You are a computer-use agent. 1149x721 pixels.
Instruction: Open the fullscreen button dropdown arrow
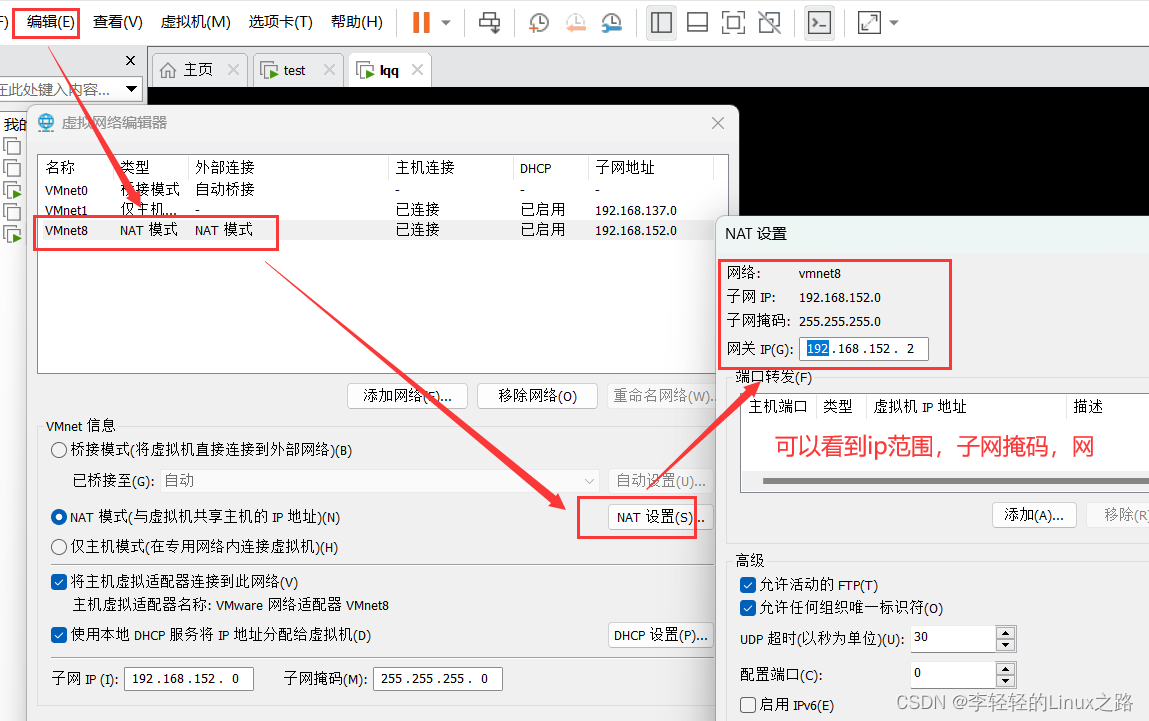click(x=893, y=22)
